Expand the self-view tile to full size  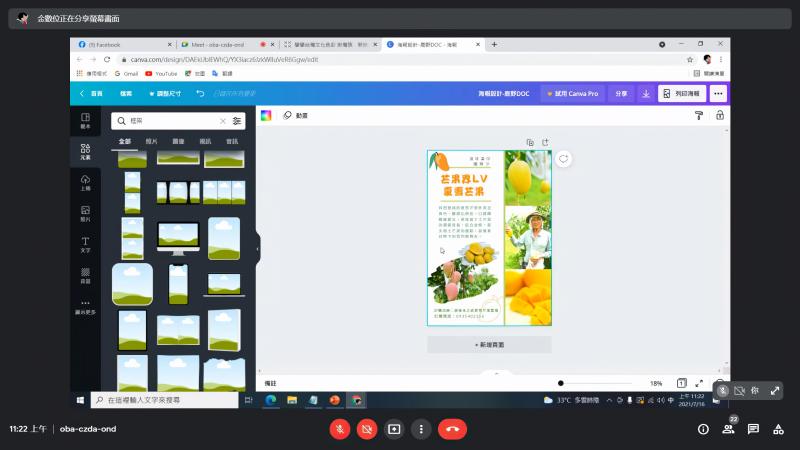(774, 391)
